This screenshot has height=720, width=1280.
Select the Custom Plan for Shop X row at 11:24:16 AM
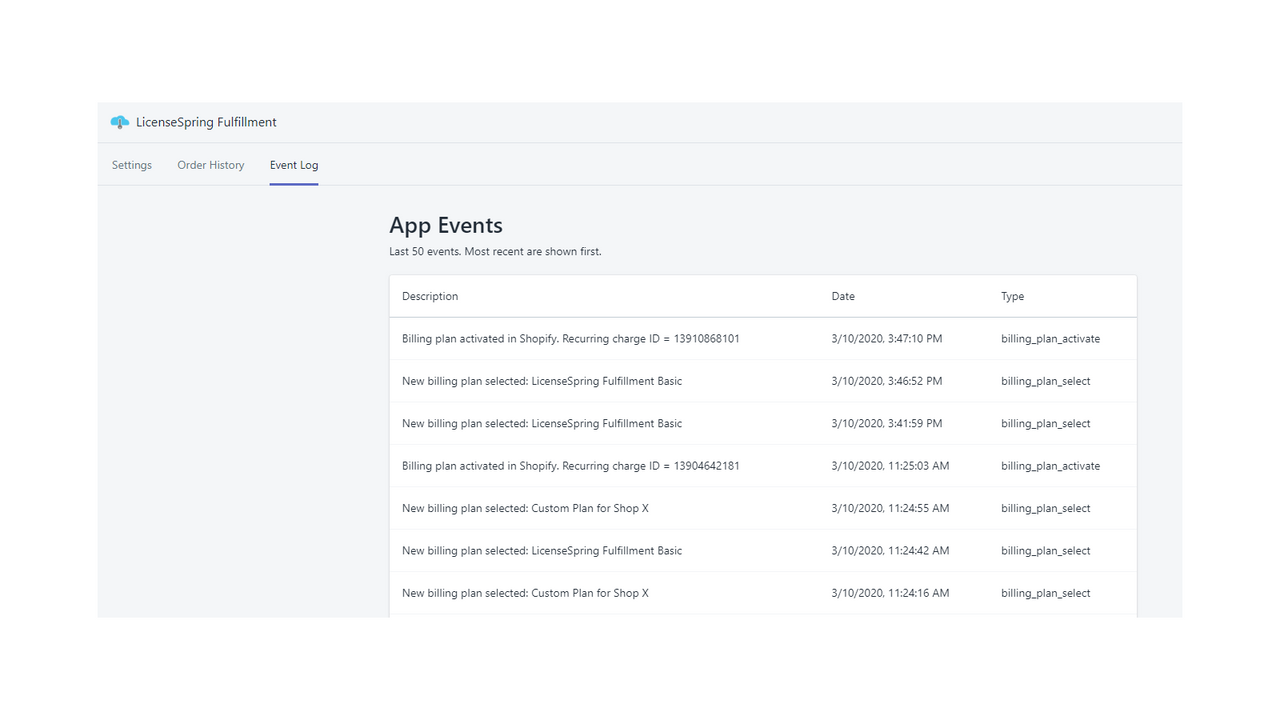(x=525, y=592)
